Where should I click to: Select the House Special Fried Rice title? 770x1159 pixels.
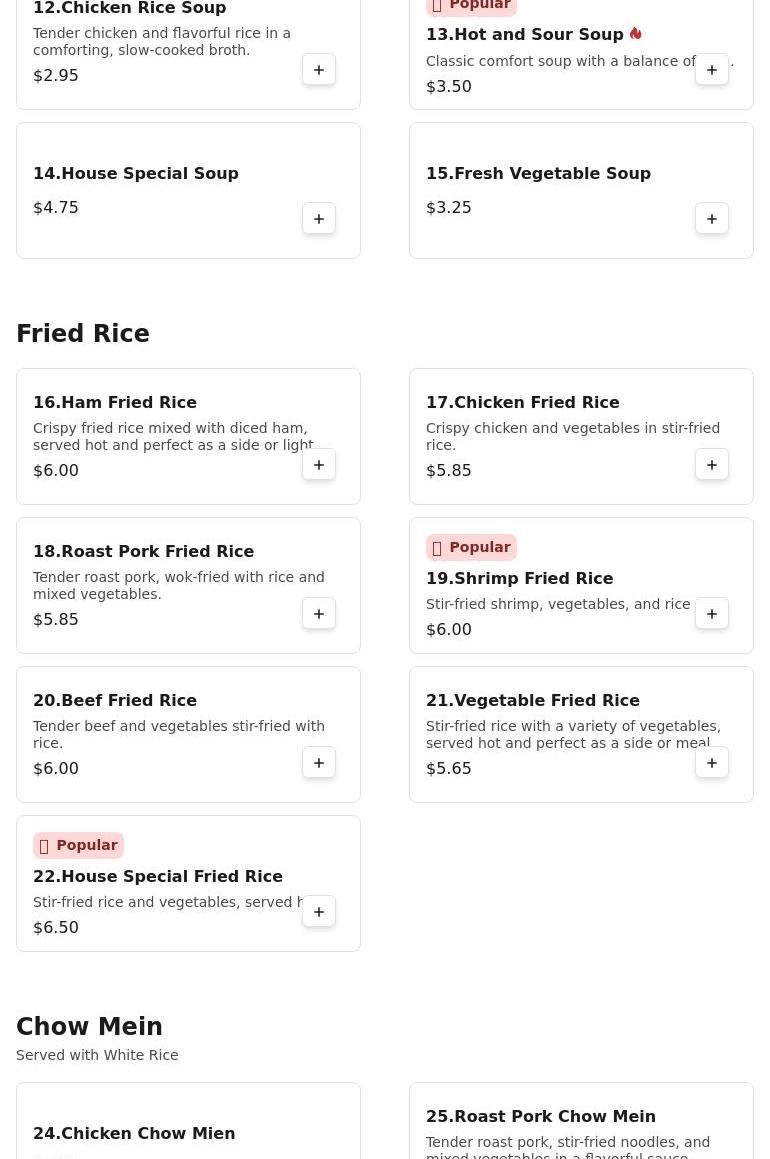[x=158, y=876]
